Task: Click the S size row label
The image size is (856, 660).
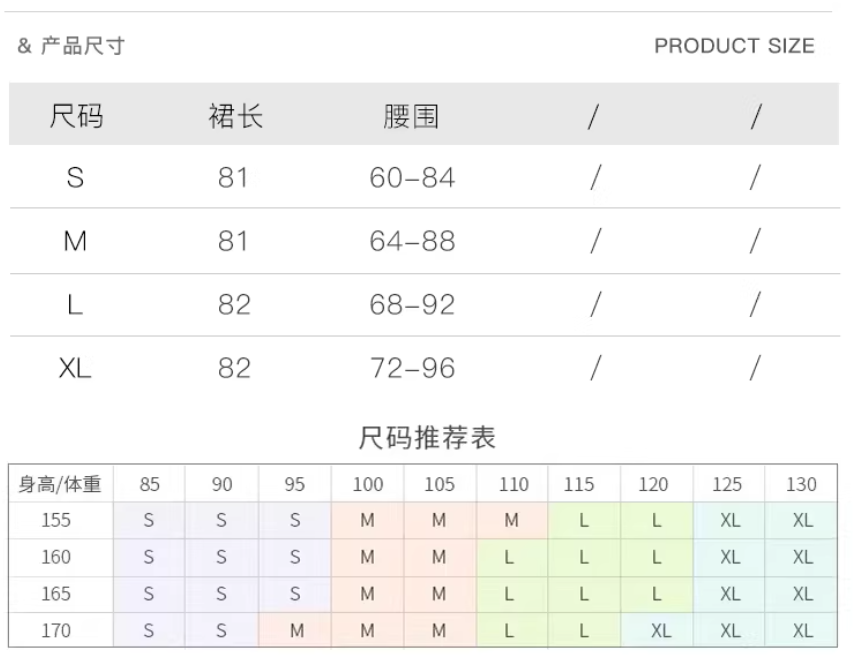Action: (x=75, y=177)
